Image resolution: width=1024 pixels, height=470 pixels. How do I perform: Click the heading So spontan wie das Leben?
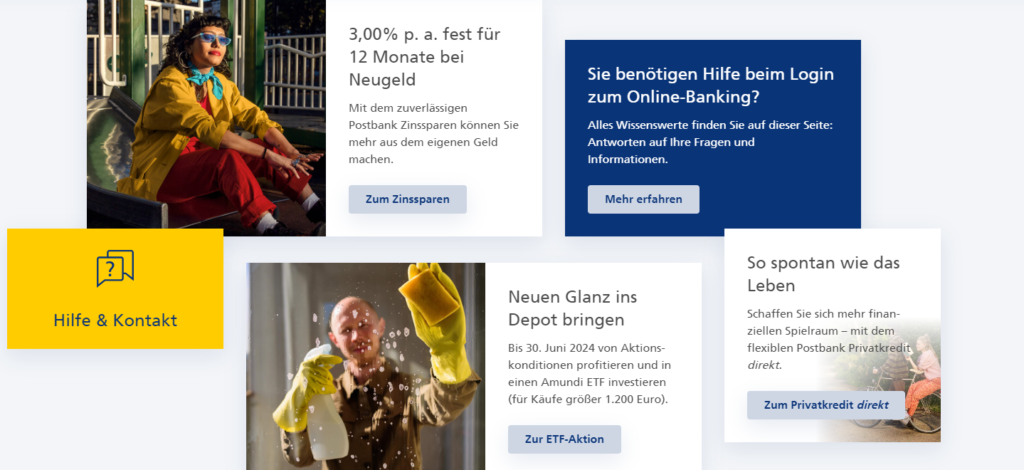(824, 274)
